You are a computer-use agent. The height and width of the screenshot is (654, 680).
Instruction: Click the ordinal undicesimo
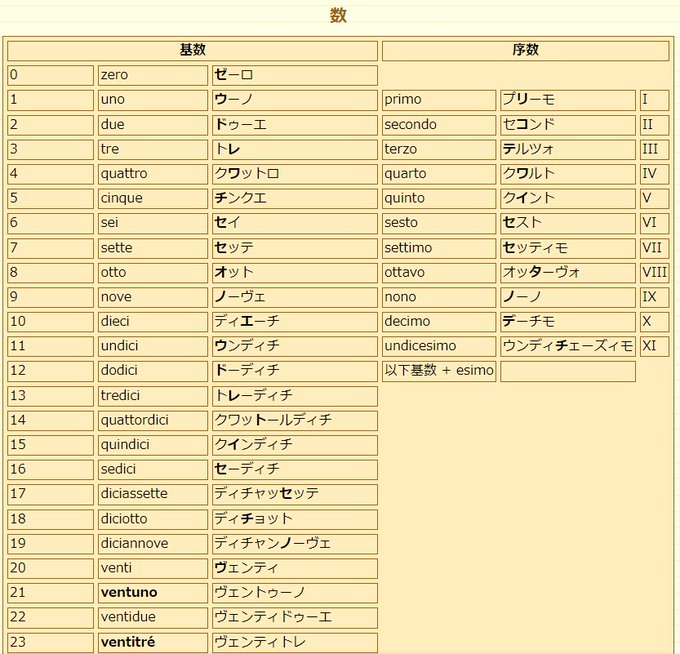point(420,346)
